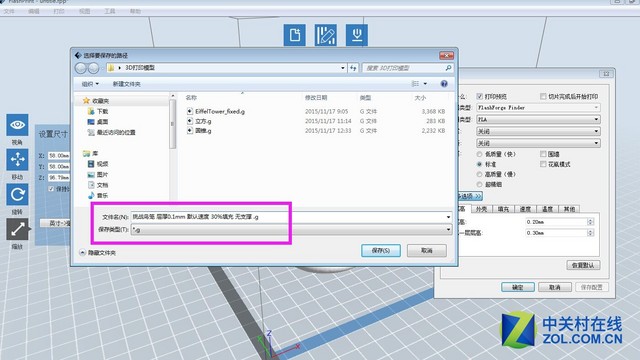
Task: Open the Desktop folder (桌面)
Action: point(98,122)
